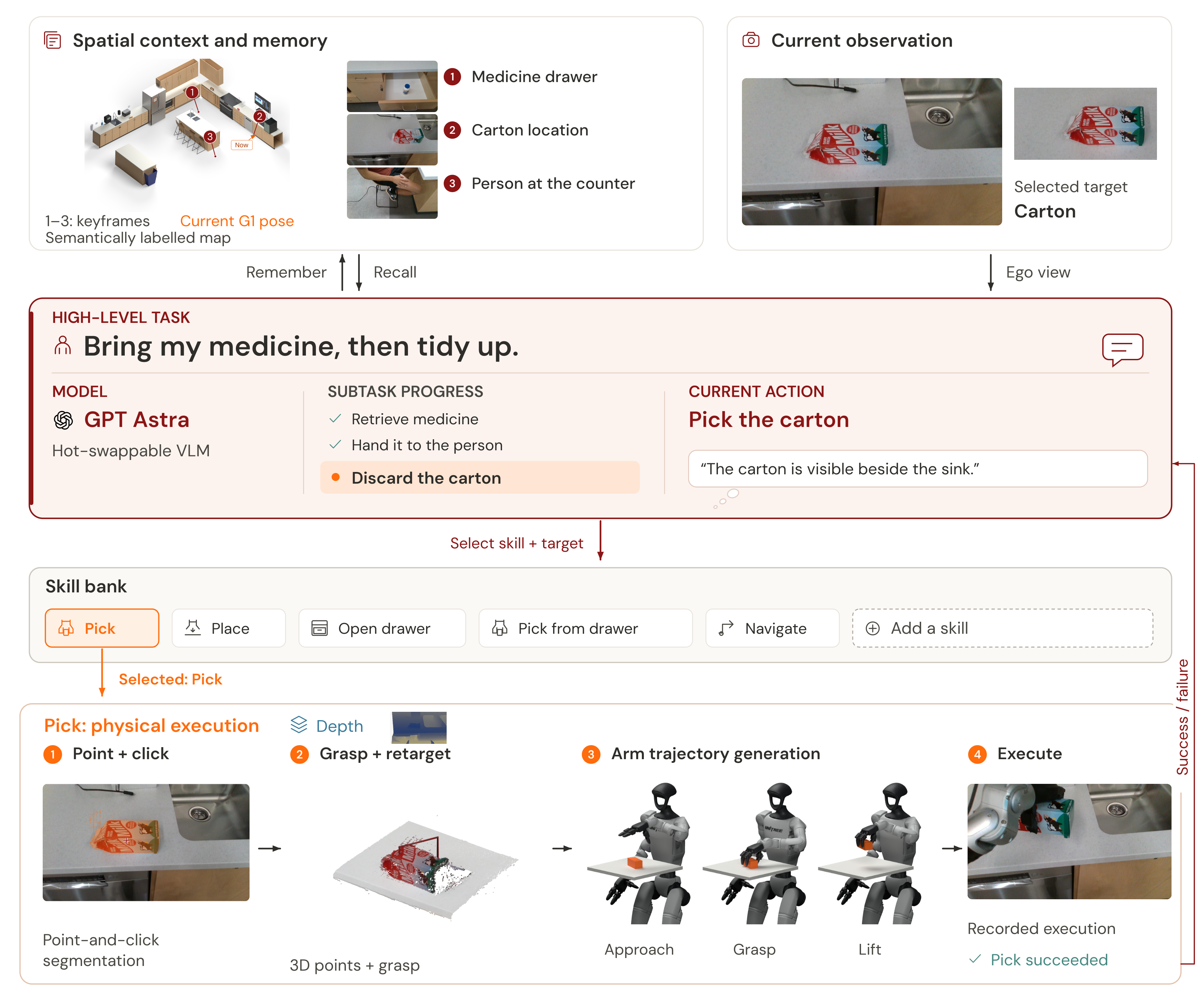1201x1008 pixels.
Task: Click the Depth layers icon
Action: (299, 724)
